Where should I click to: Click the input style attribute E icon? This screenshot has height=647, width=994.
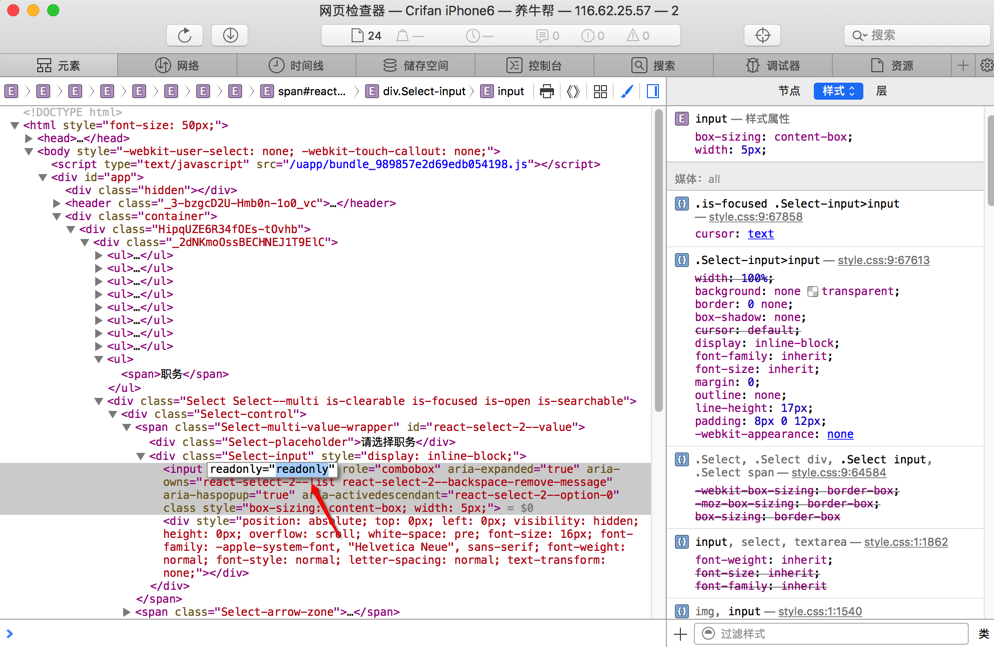[x=681, y=119]
